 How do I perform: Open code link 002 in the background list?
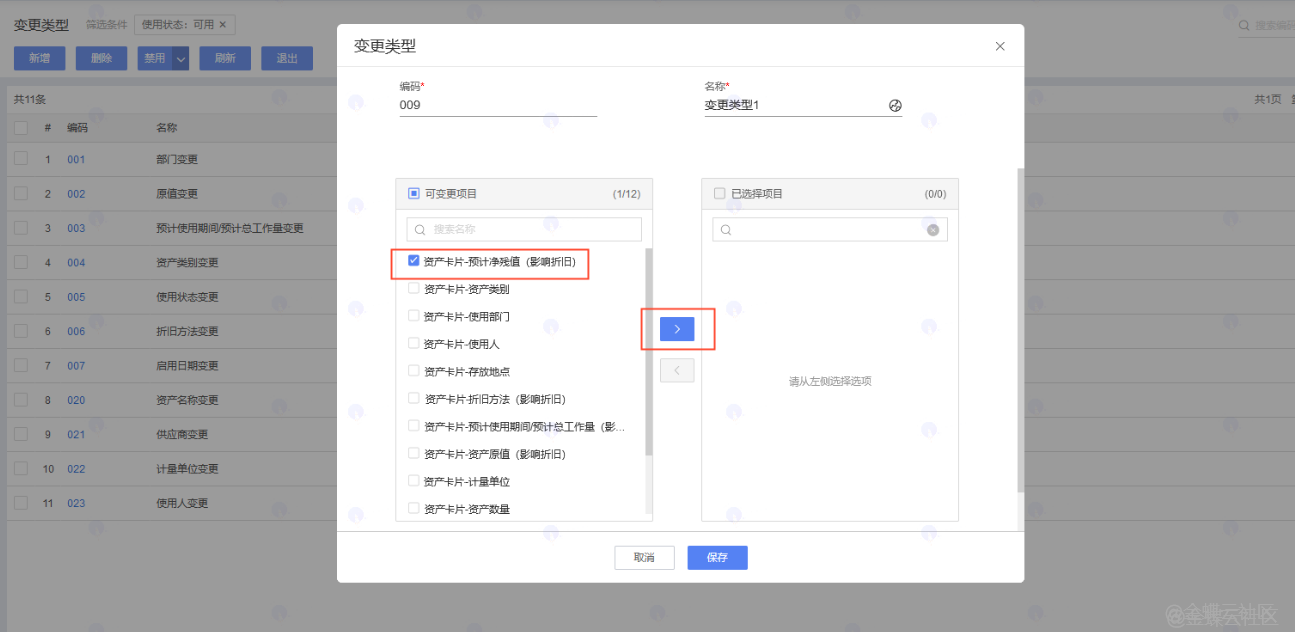pos(76,194)
